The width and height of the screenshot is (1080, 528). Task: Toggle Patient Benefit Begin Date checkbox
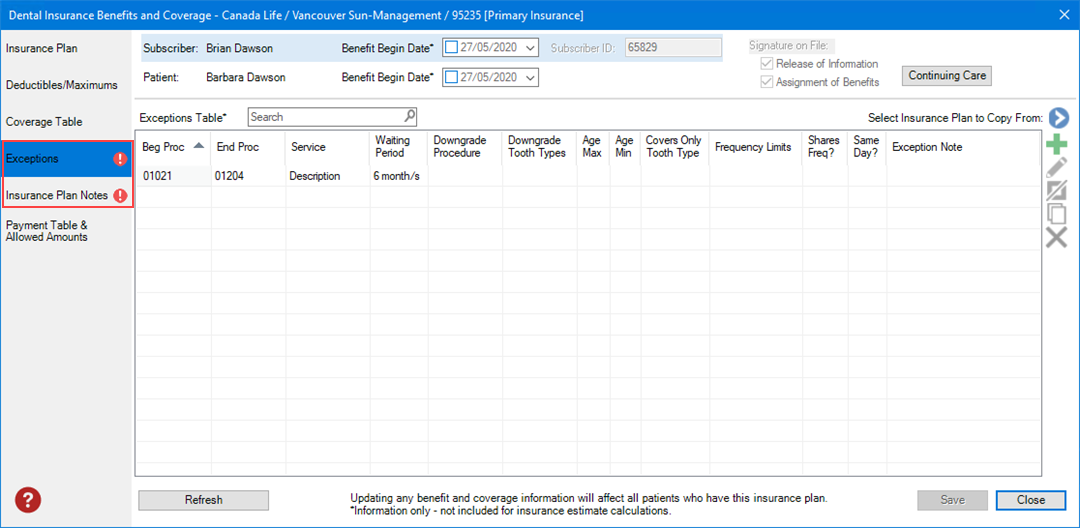tap(451, 77)
